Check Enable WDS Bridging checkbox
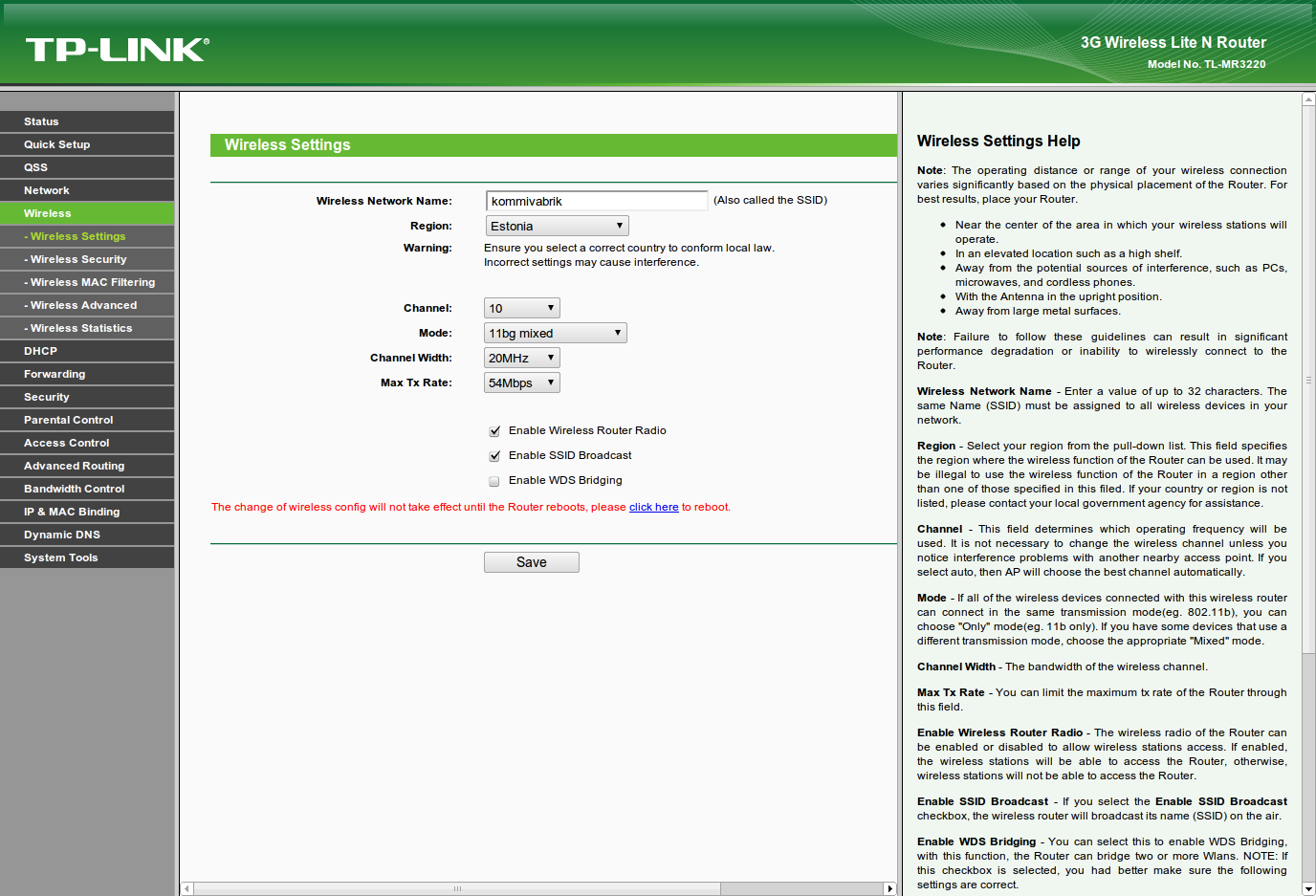1316x896 pixels. [x=494, y=481]
